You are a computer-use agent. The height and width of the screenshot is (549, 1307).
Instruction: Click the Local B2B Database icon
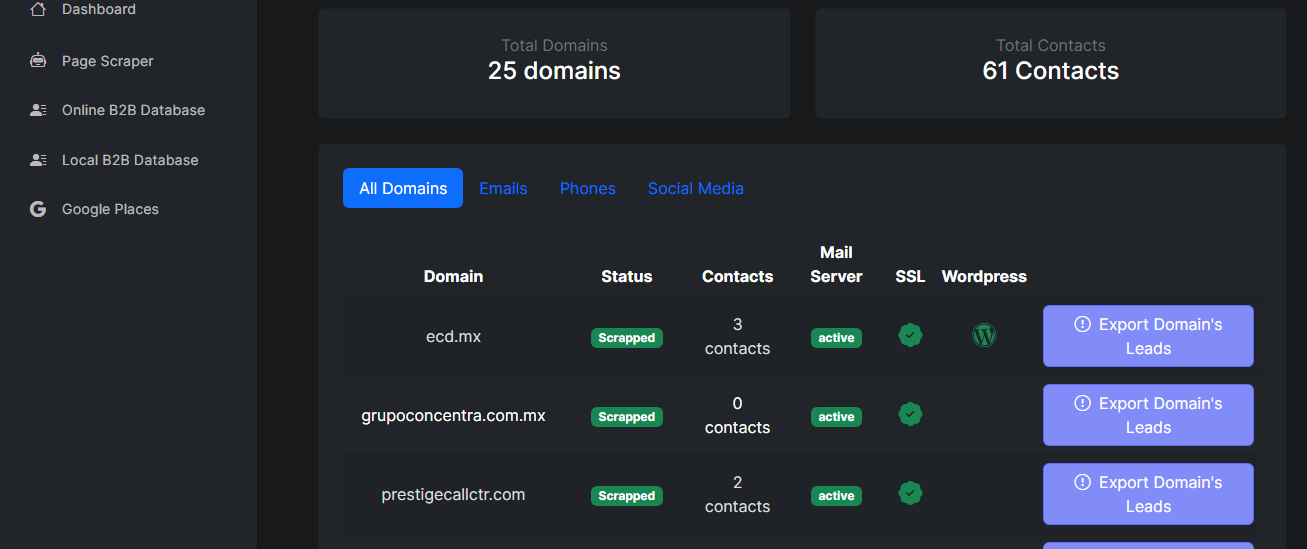coord(38,160)
